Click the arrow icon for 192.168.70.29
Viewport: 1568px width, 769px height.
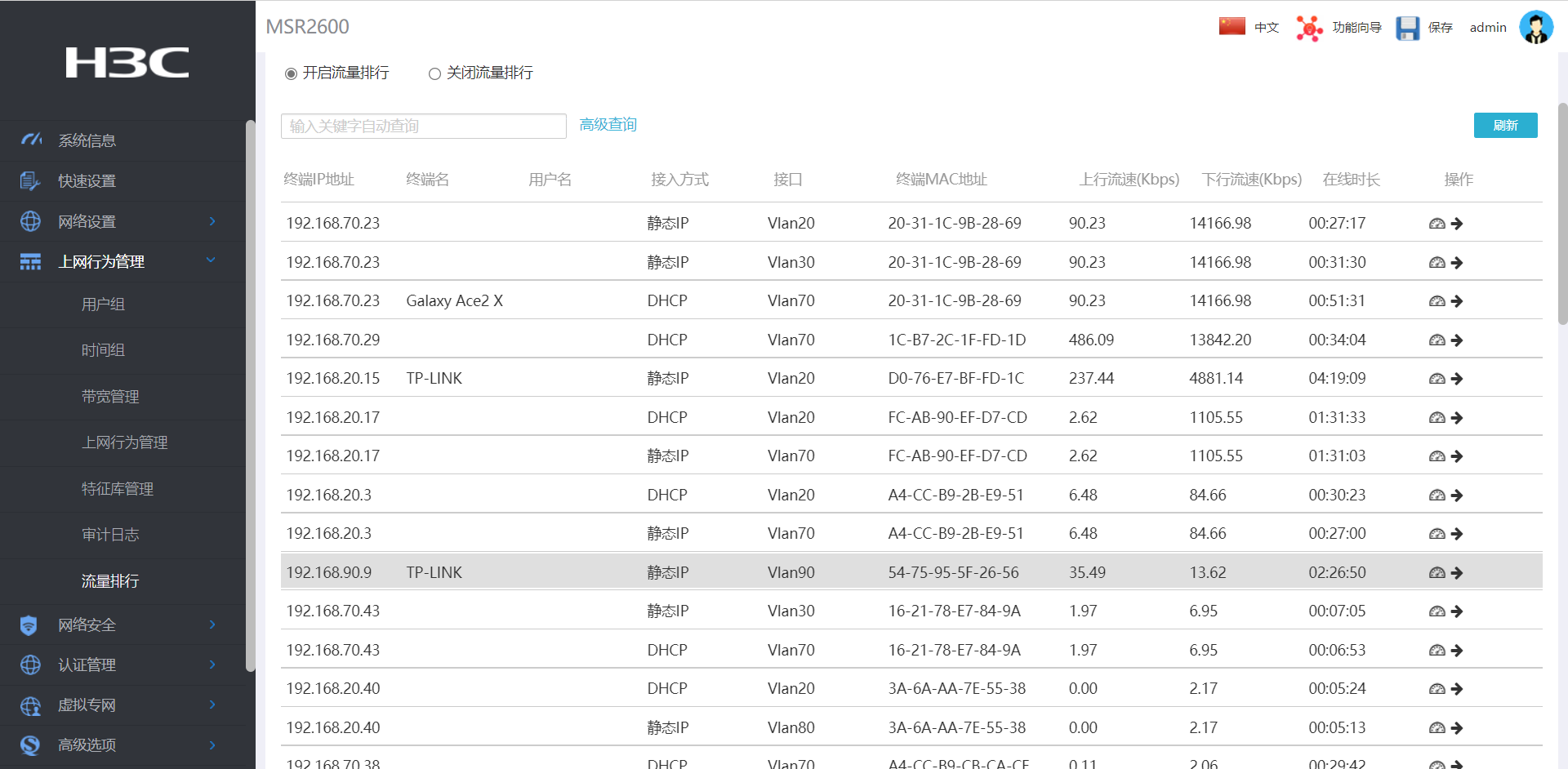1457,340
